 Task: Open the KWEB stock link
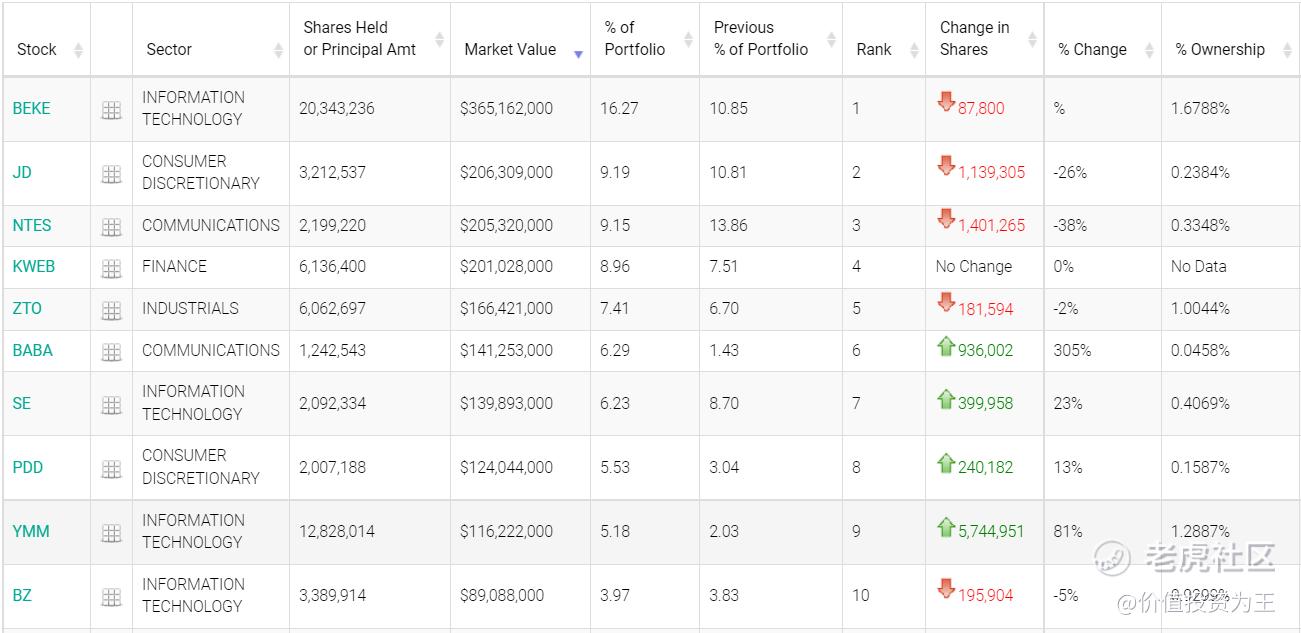tap(34, 266)
